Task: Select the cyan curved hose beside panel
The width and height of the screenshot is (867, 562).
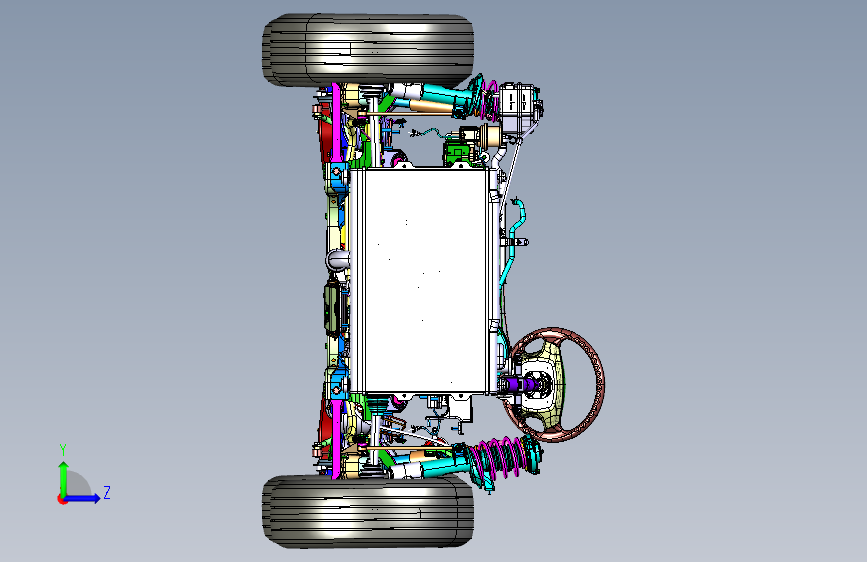Action: [x=513, y=241]
